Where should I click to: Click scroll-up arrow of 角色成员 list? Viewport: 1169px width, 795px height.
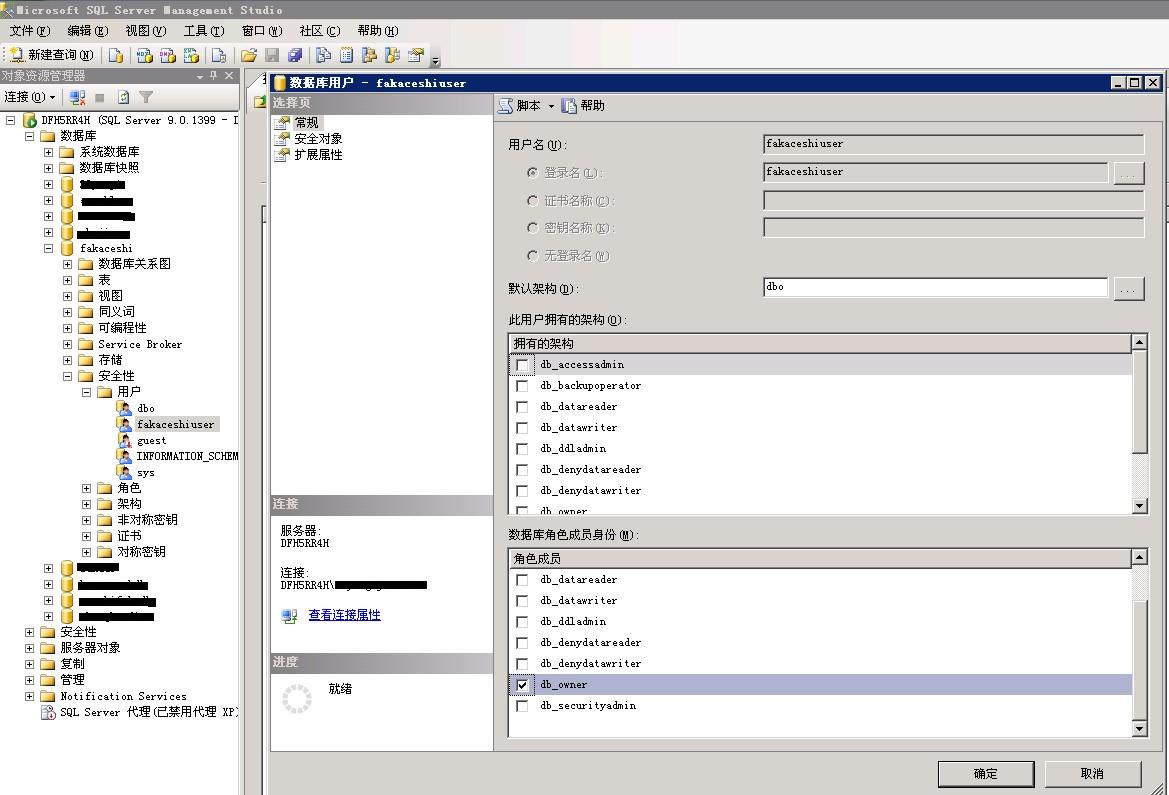click(x=1139, y=557)
